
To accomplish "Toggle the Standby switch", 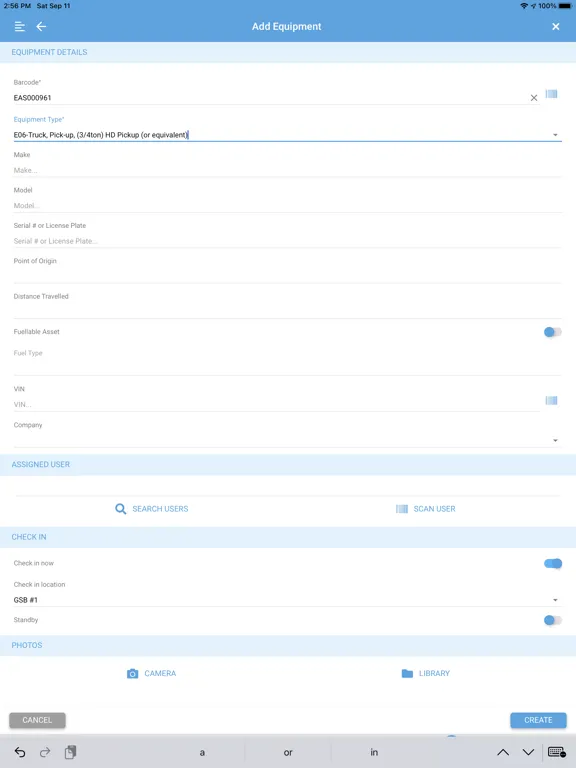I will 552,621.
